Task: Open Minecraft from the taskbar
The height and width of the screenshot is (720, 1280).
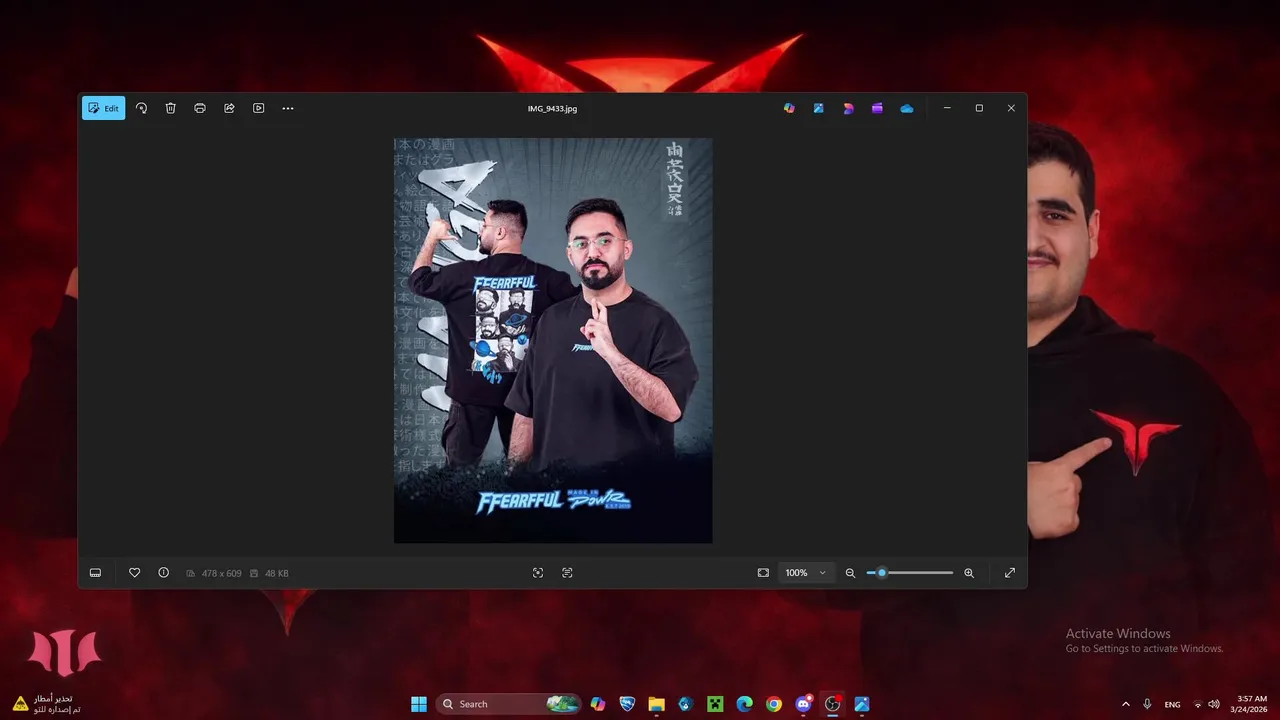Action: coord(715,704)
